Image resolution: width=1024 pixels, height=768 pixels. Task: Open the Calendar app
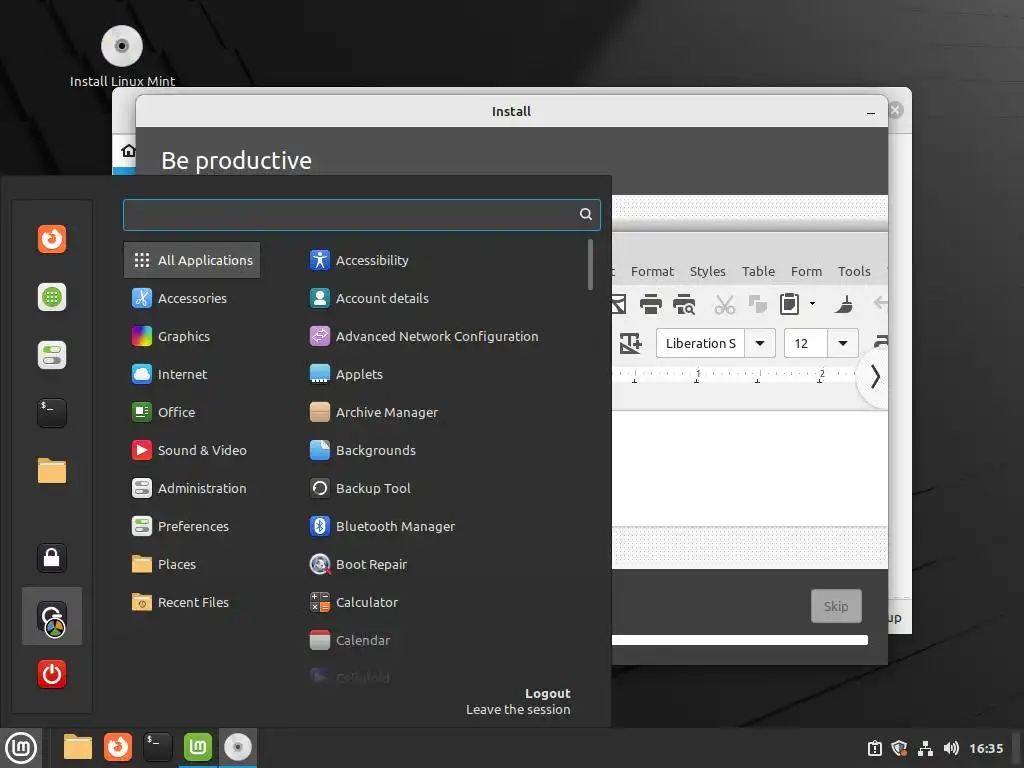[349, 640]
